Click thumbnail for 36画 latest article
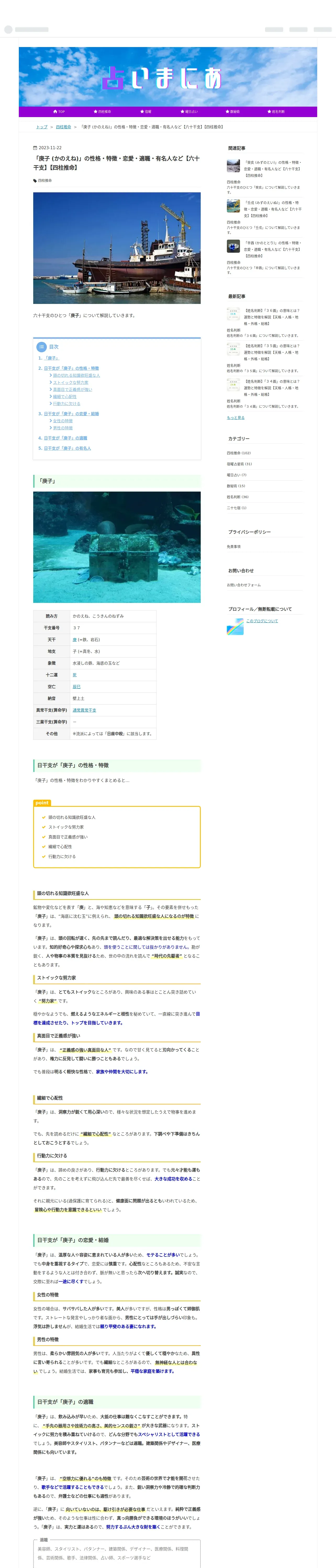 tap(234, 314)
